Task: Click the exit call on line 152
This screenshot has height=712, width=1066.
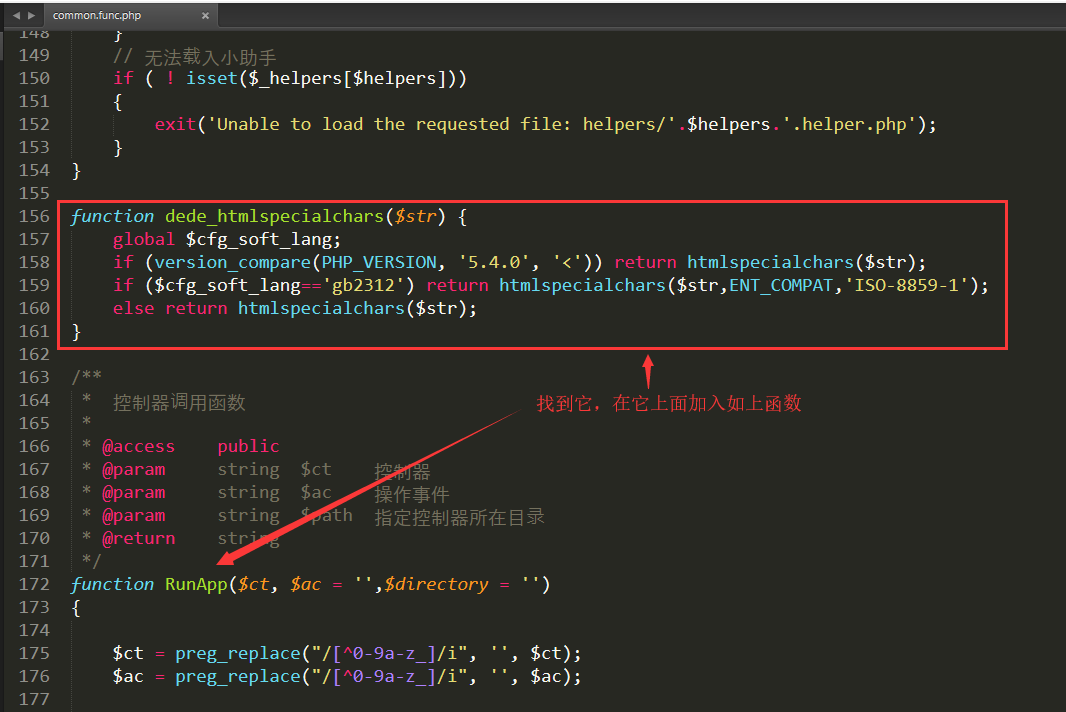Action: tap(175, 124)
